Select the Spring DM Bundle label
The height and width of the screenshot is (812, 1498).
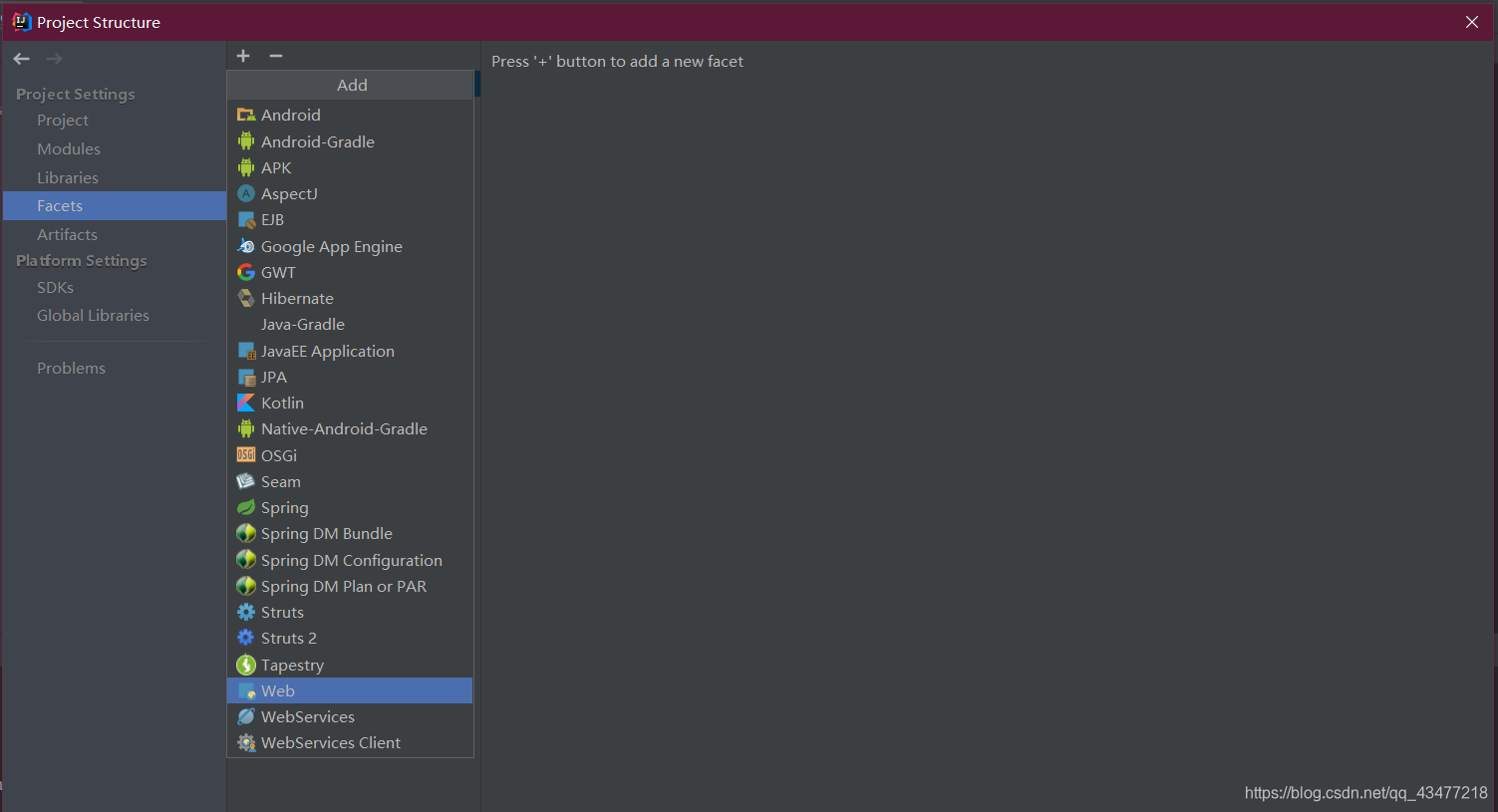(x=327, y=533)
